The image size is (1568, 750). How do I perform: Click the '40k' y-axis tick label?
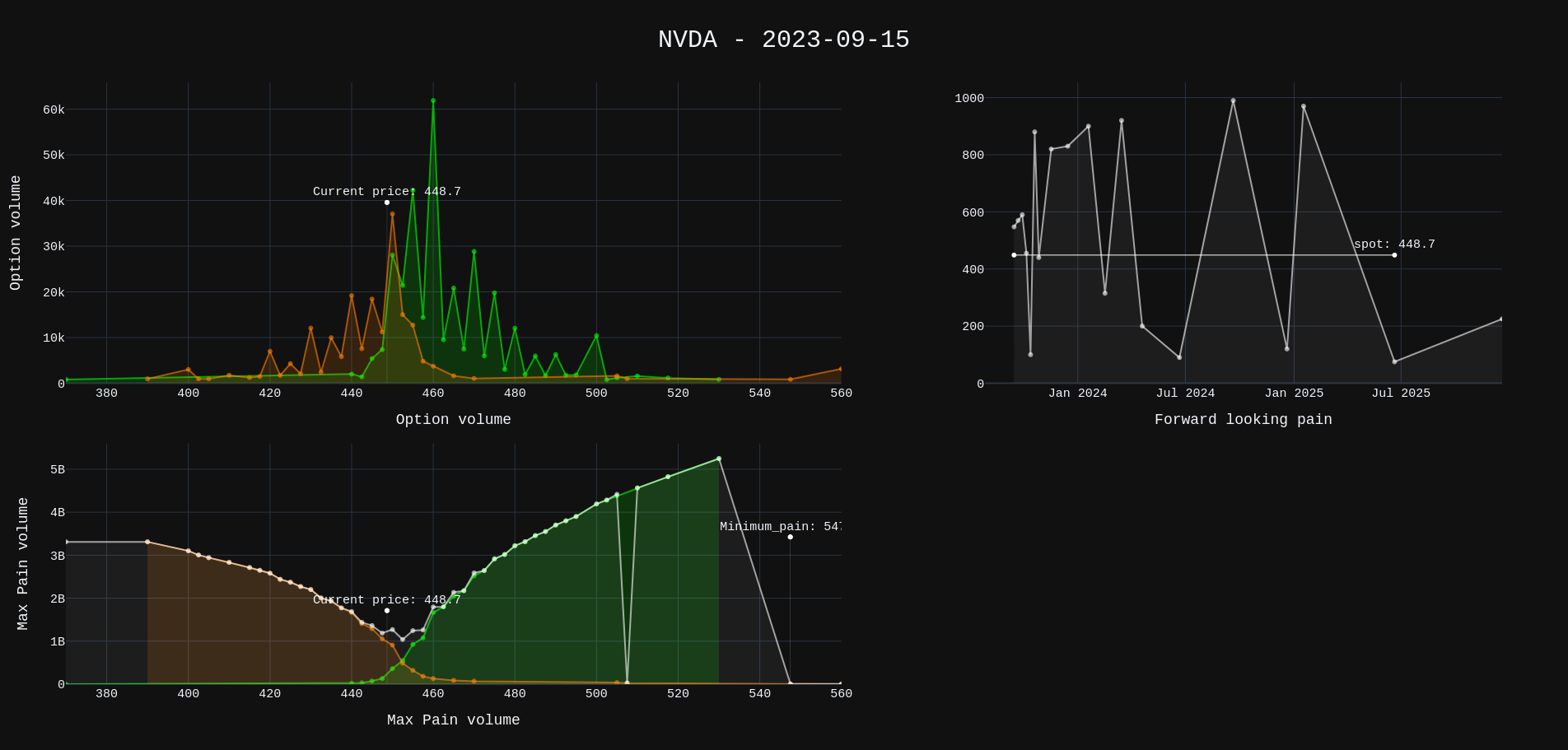coord(54,201)
